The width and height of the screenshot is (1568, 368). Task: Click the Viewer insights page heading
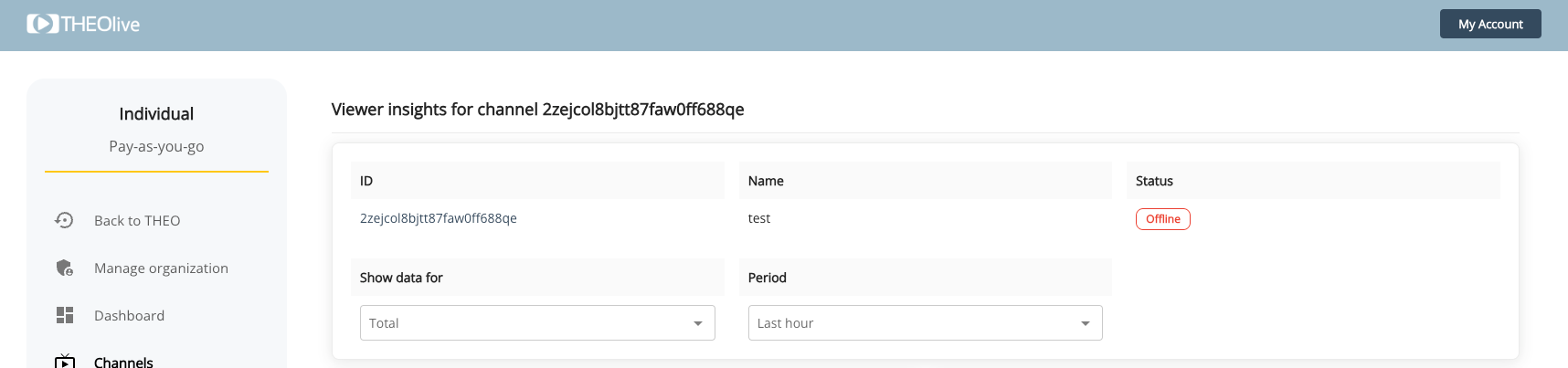tap(537, 110)
